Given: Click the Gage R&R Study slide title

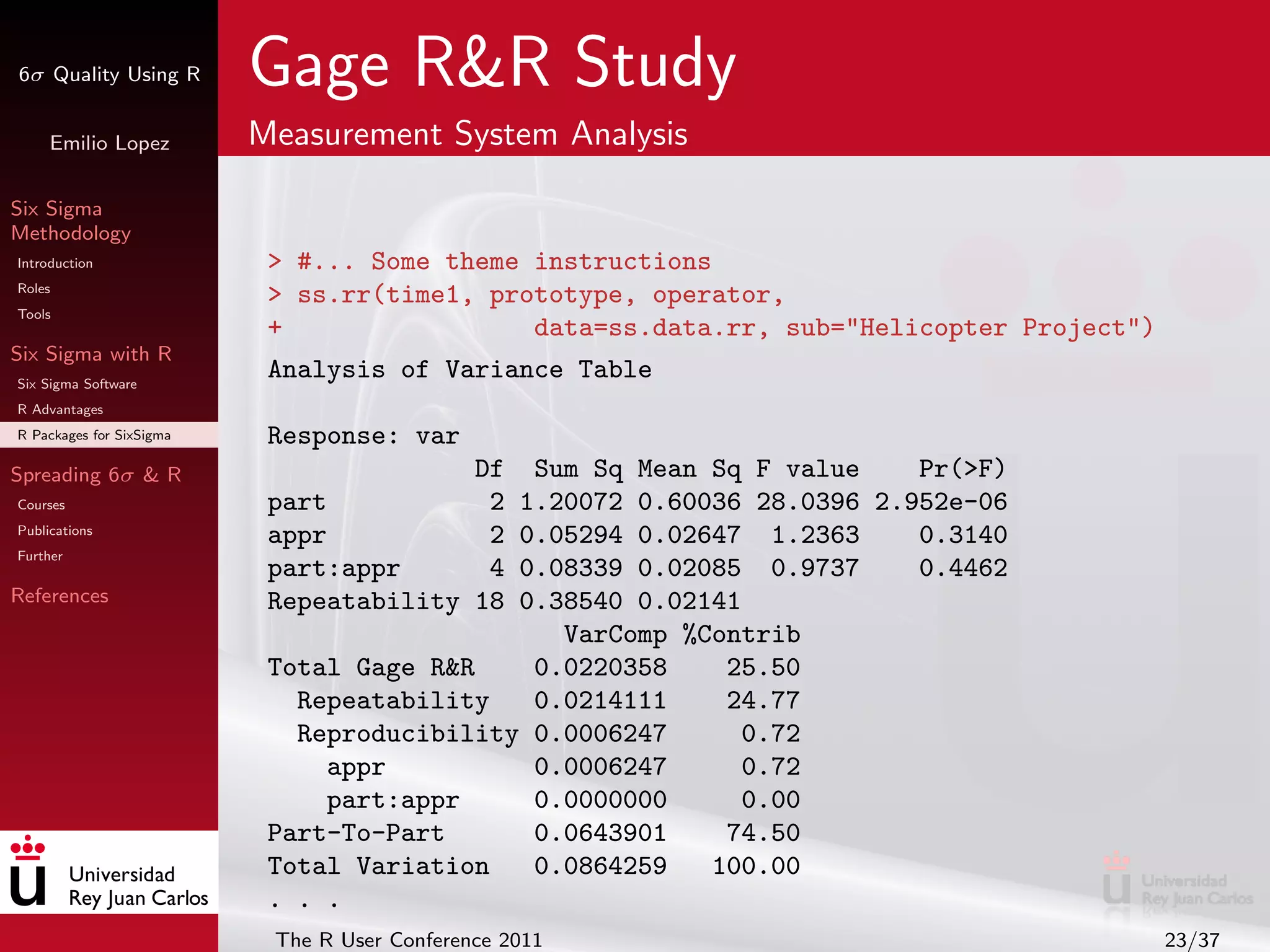Looking at the screenshot, I should 493,64.
